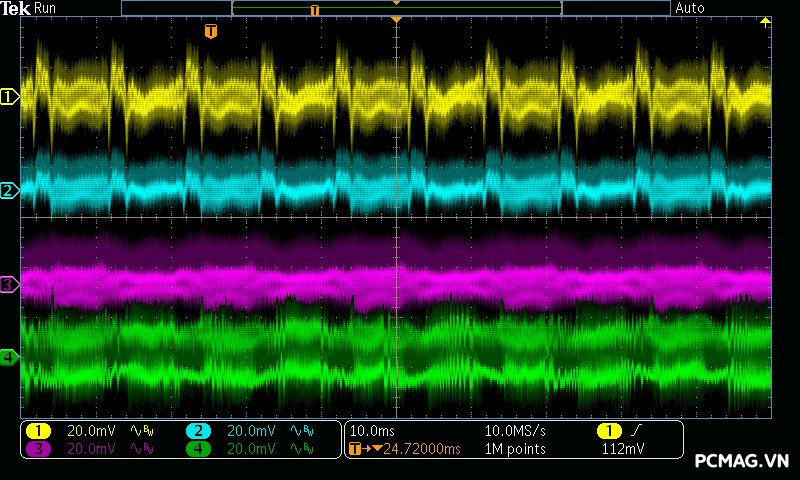Screen dimensions: 800x480
Task: Toggle the channel 3 badge in readout bar
Action: point(38,449)
